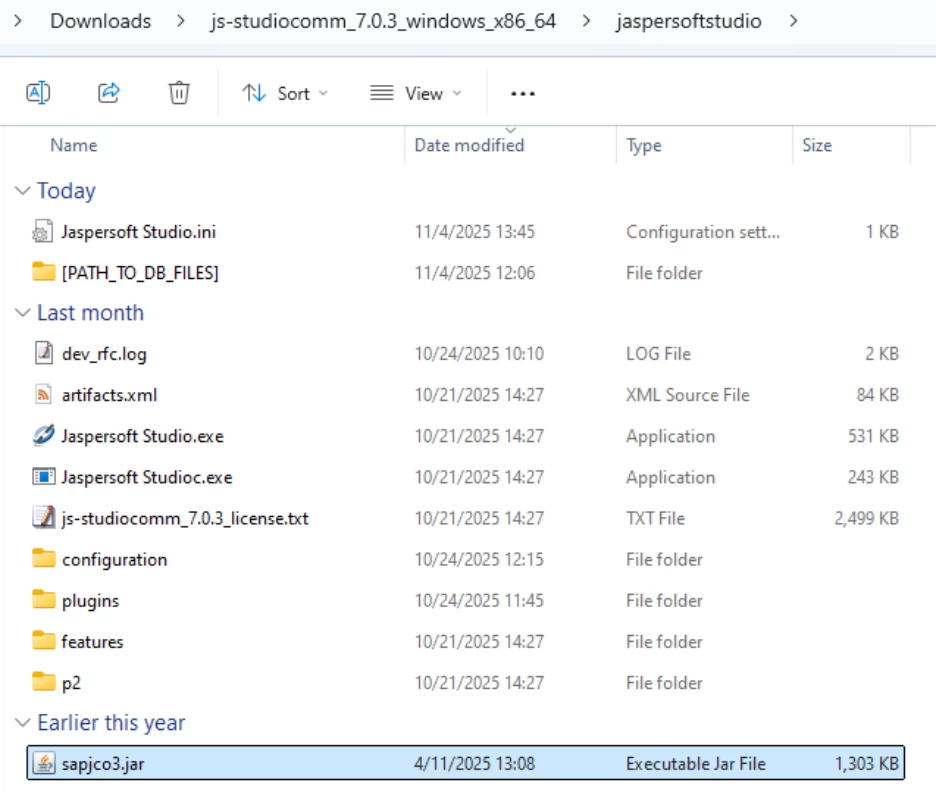Expand the chevron after the js-studiocomm breadcrumb
Image resolution: width=936 pixels, height=792 pixels.
586,21
